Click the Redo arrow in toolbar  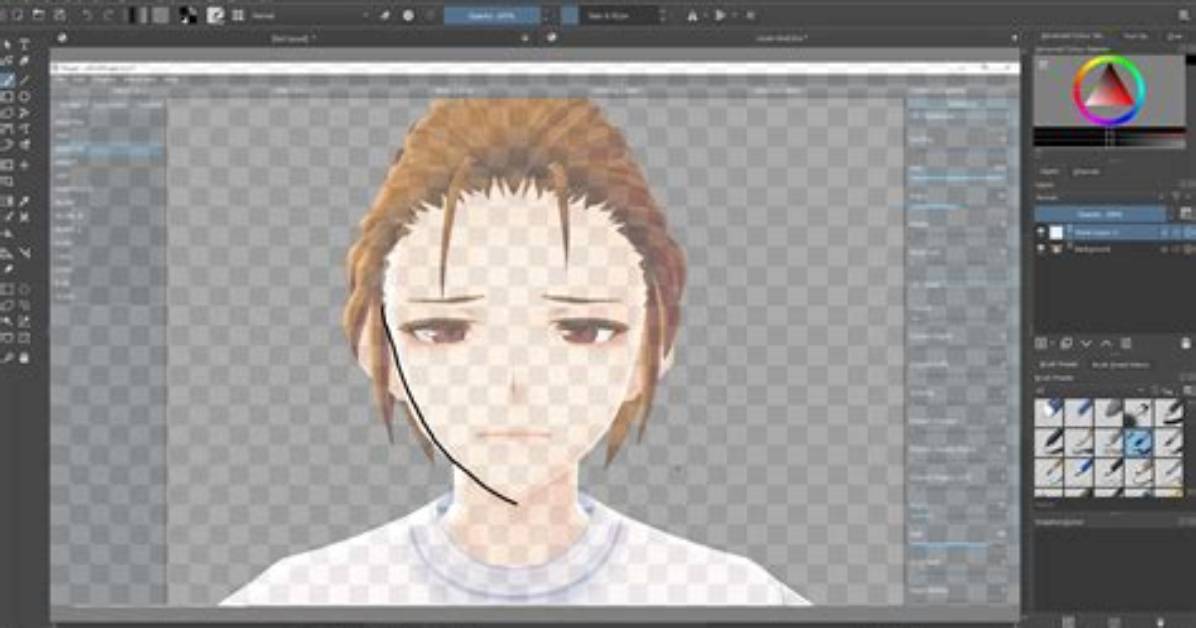(x=108, y=14)
